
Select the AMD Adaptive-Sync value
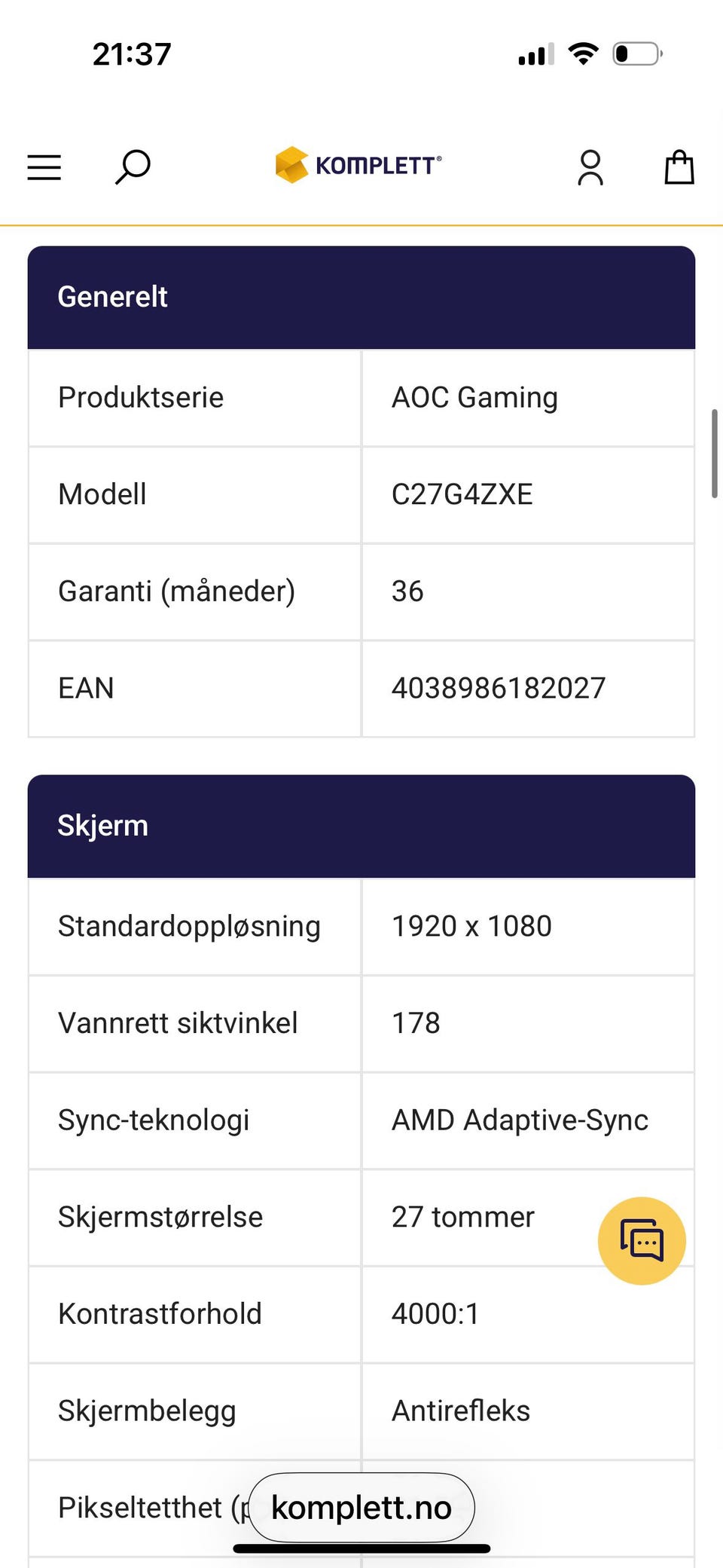point(520,1120)
